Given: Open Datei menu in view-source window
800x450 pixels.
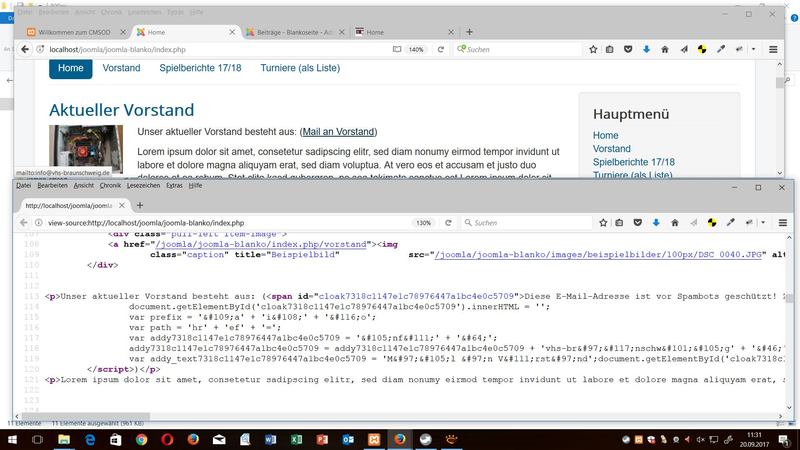Looking at the screenshot, I should coord(23,186).
